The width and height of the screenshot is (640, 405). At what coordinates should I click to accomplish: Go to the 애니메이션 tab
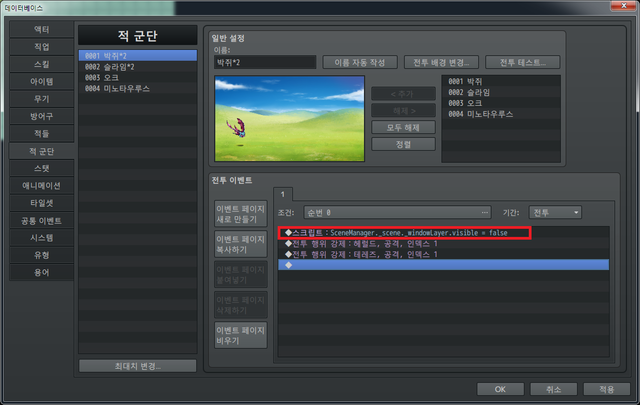tap(42, 186)
